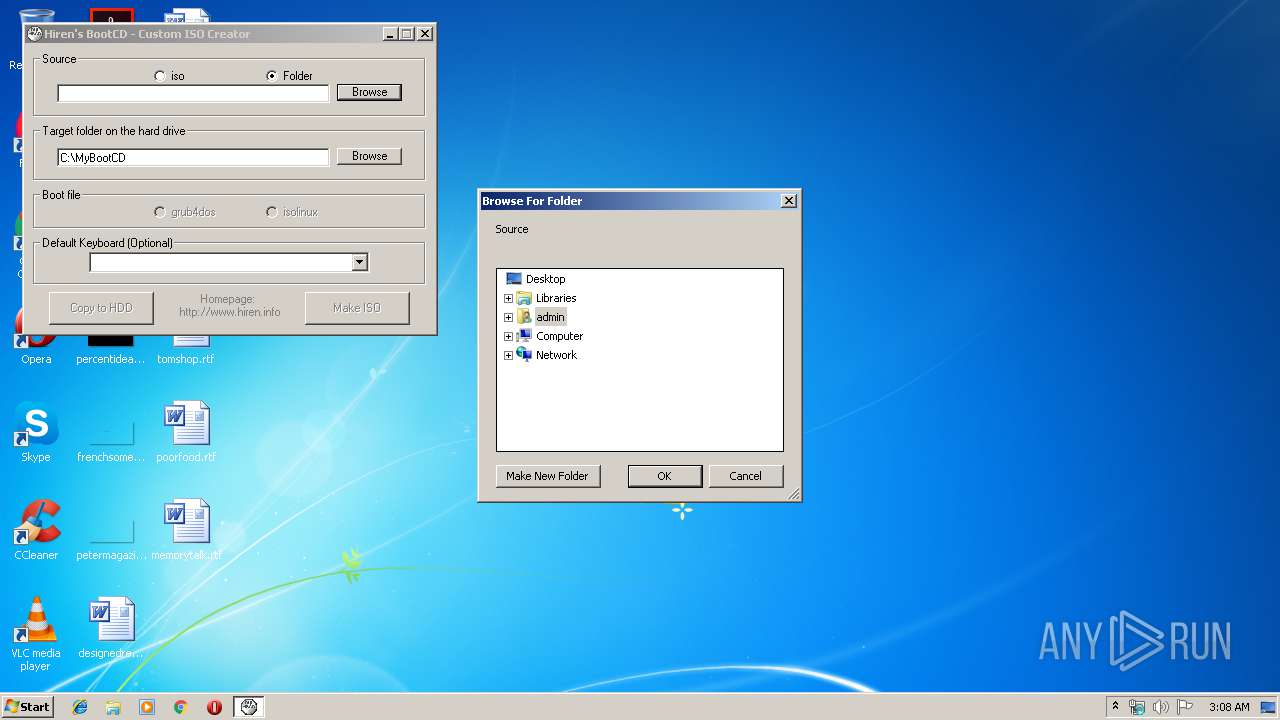Close the Browse For Folder dialog
Image resolution: width=1280 pixels, height=720 pixels.
tap(788, 201)
